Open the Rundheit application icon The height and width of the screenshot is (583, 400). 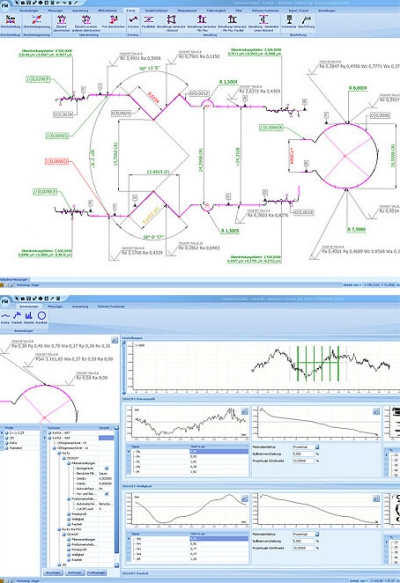pos(41,318)
